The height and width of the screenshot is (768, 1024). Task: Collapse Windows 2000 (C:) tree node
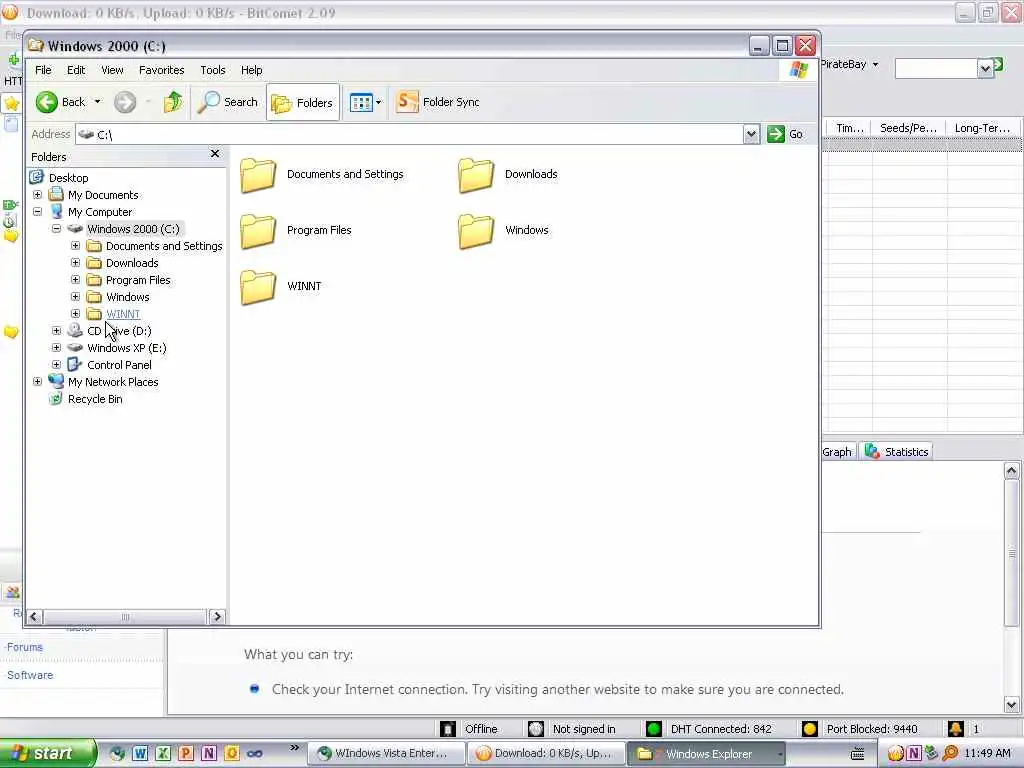[x=56, y=229]
